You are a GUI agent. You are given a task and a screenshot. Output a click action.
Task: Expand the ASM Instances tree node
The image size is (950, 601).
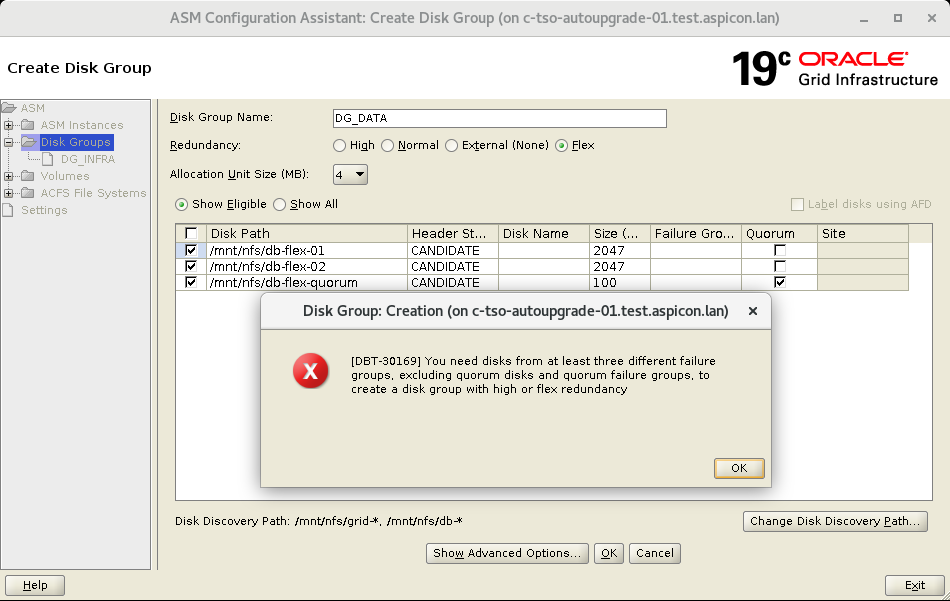tap(8, 125)
